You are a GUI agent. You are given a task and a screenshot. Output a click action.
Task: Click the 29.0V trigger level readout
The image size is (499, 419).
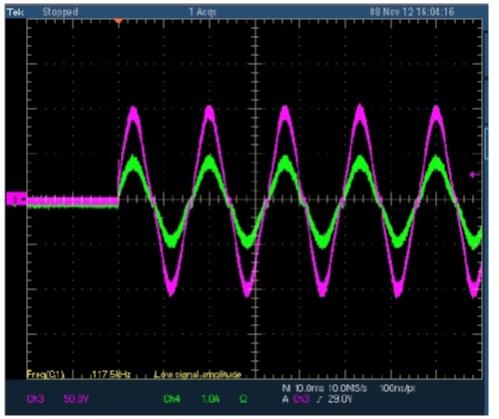click(x=340, y=399)
